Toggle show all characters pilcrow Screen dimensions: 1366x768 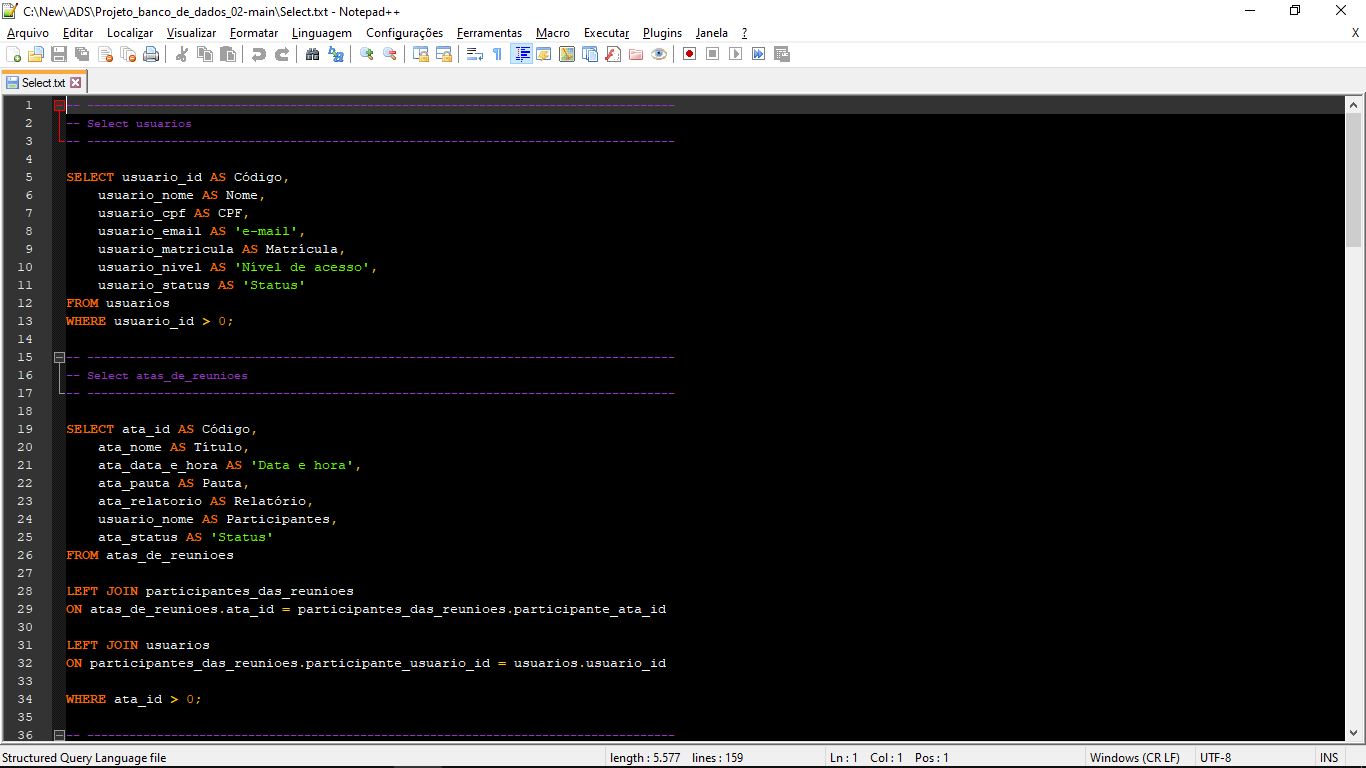[497, 54]
